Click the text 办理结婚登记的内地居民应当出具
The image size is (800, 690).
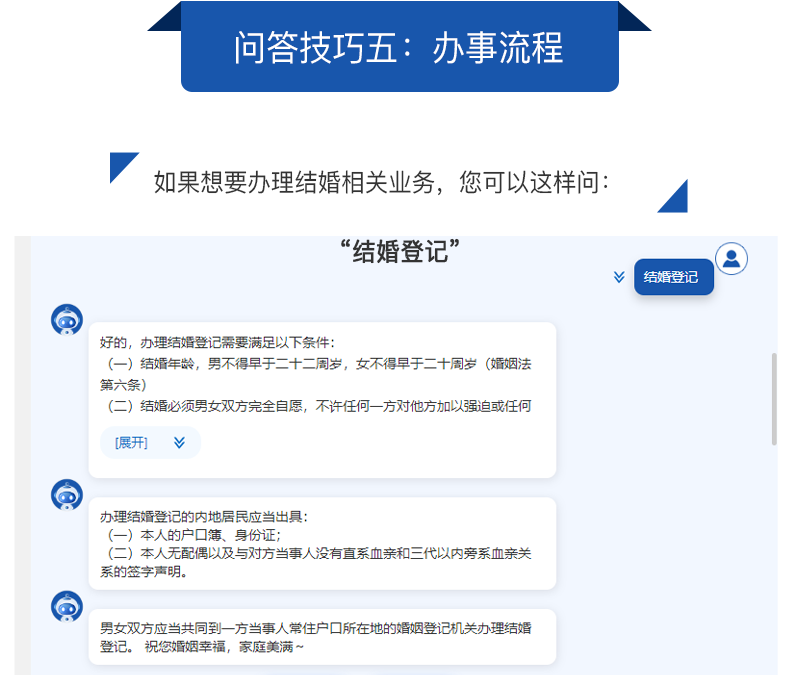(204, 517)
